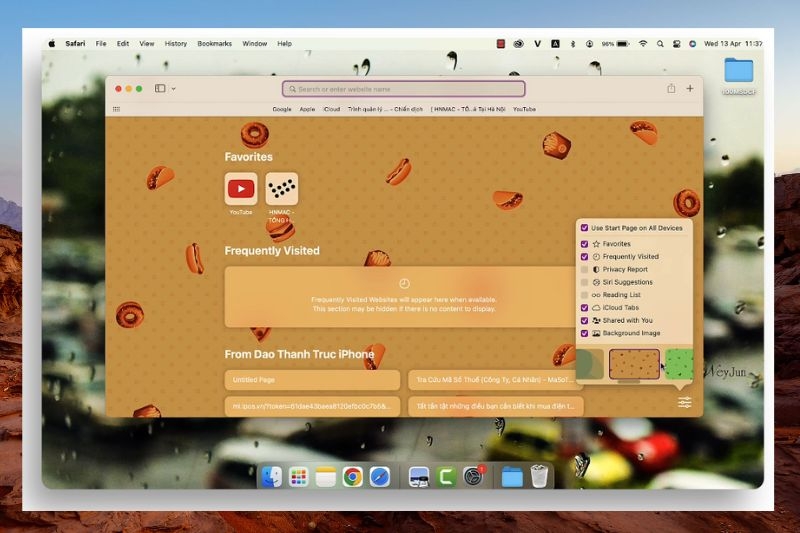This screenshot has width=800, height=533.
Task: Open the Safari menu
Action: click(75, 44)
